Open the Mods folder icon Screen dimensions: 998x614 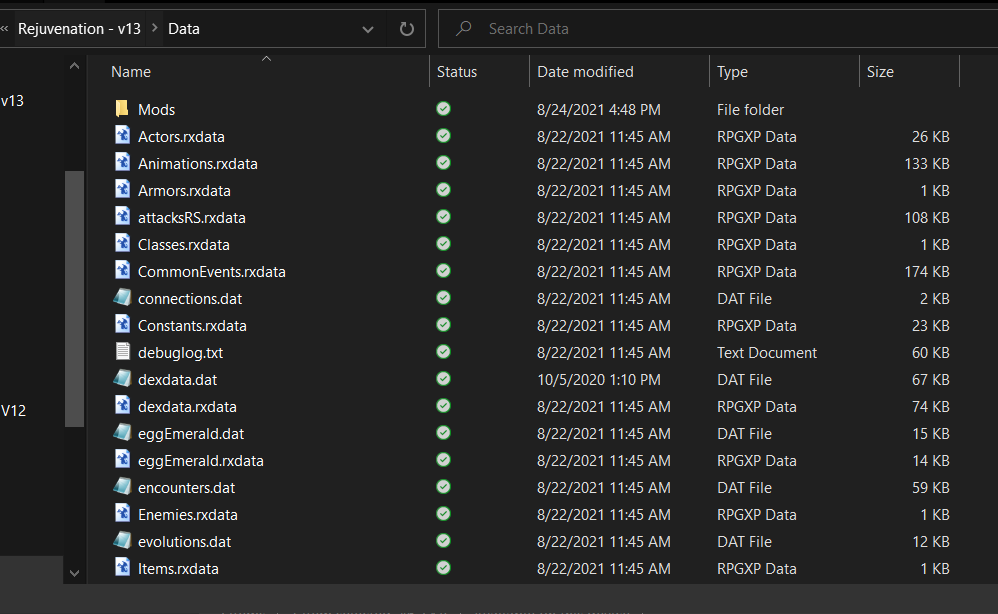(122, 109)
